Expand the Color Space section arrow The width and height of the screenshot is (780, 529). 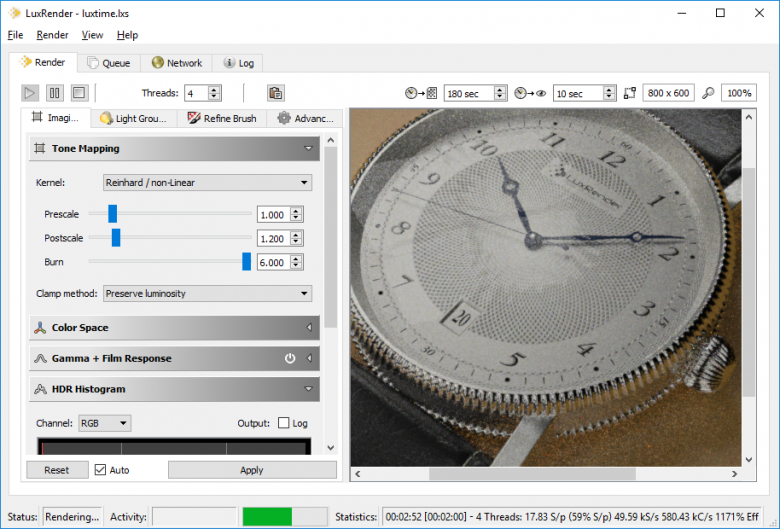point(309,327)
